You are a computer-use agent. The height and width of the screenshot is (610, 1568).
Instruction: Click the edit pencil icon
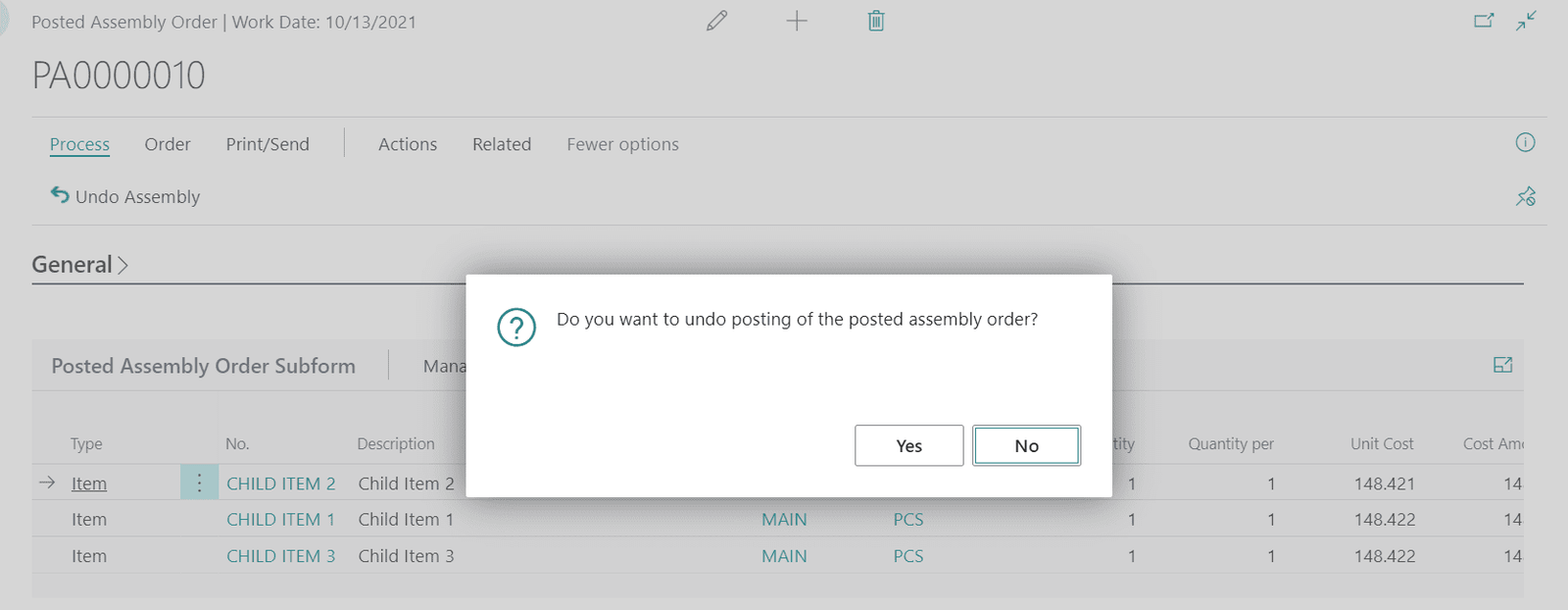[716, 21]
